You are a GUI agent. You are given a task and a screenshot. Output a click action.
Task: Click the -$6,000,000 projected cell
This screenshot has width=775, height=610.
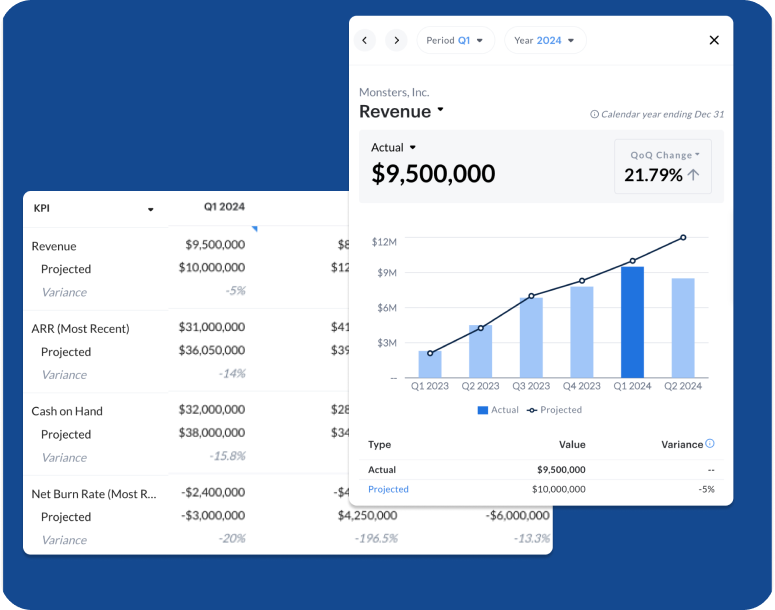click(517, 516)
